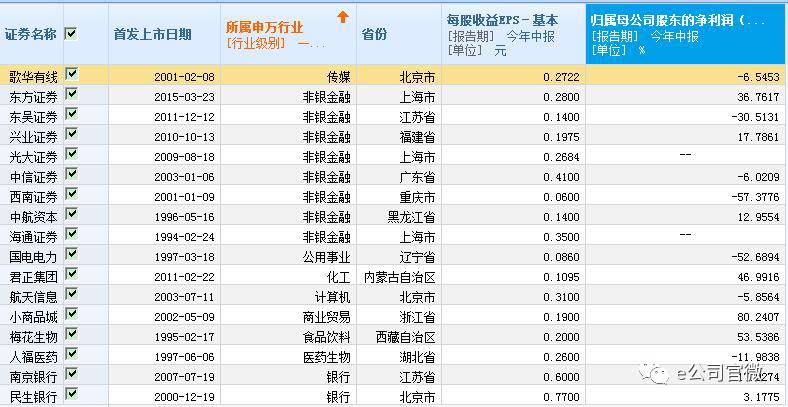Uncheck the 南京银行 row checkbox
The width and height of the screenshot is (788, 407).
pos(71,374)
